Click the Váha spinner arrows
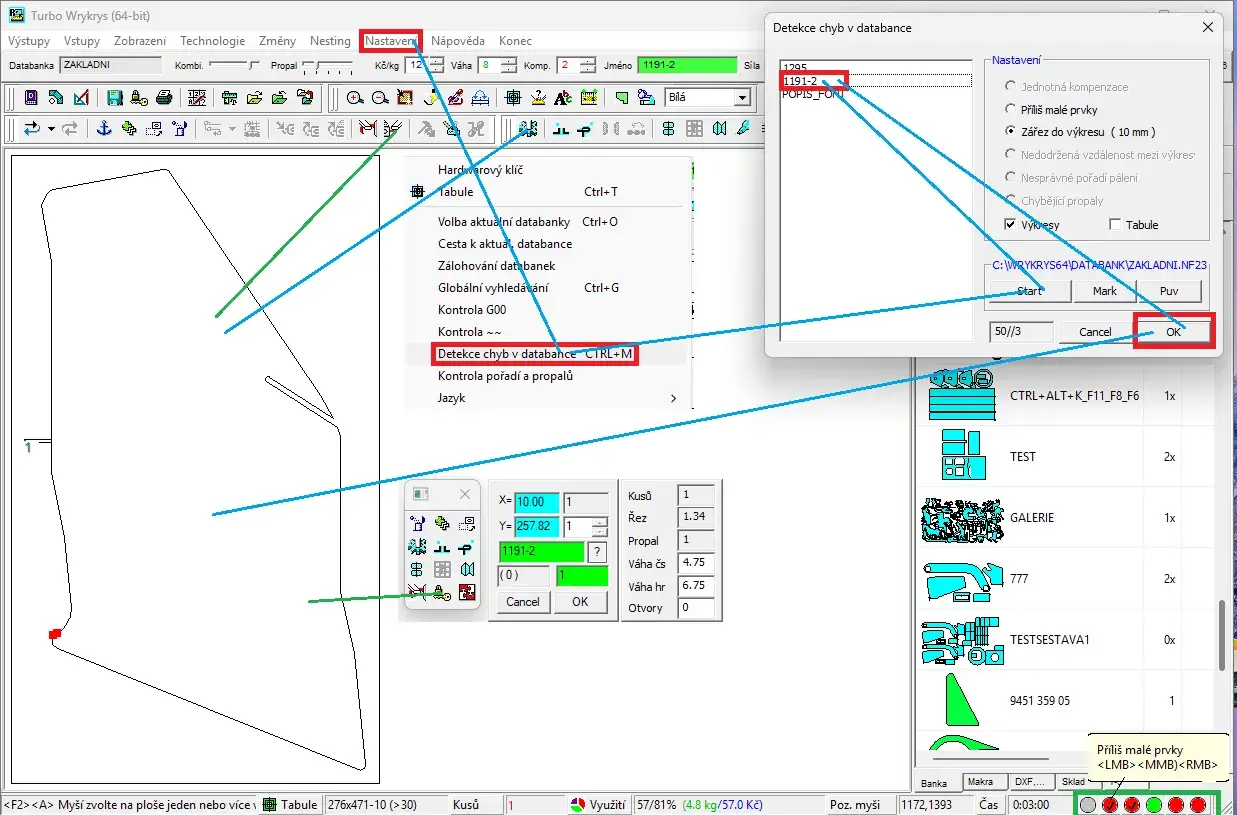The image size is (1237, 815). pos(509,65)
